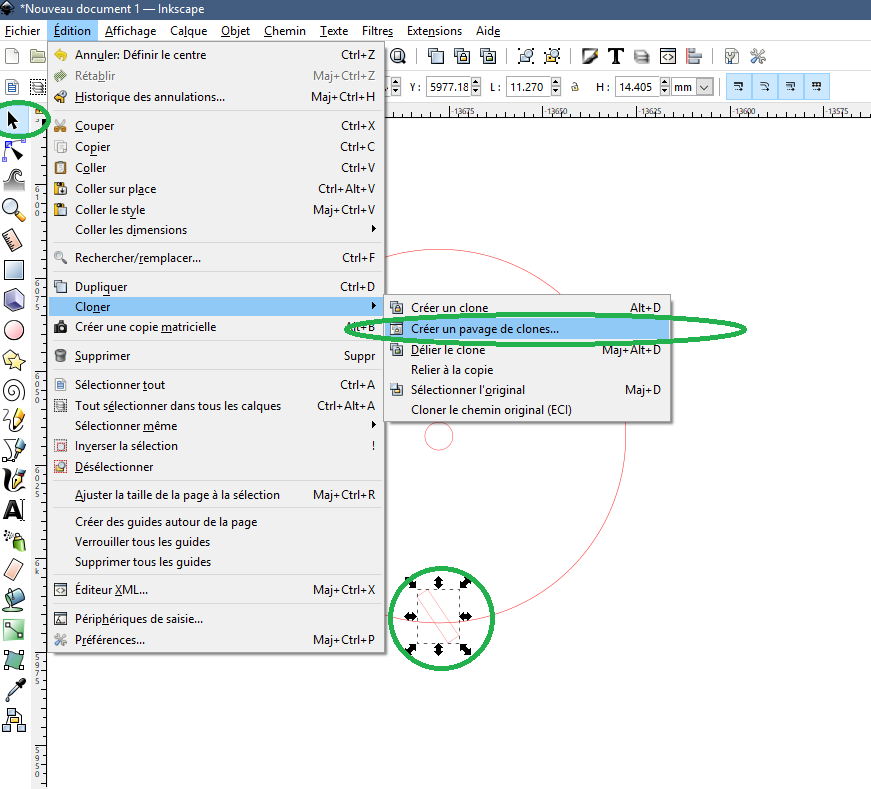Toggle scale rounded corners with rectangles

[x=765, y=87]
